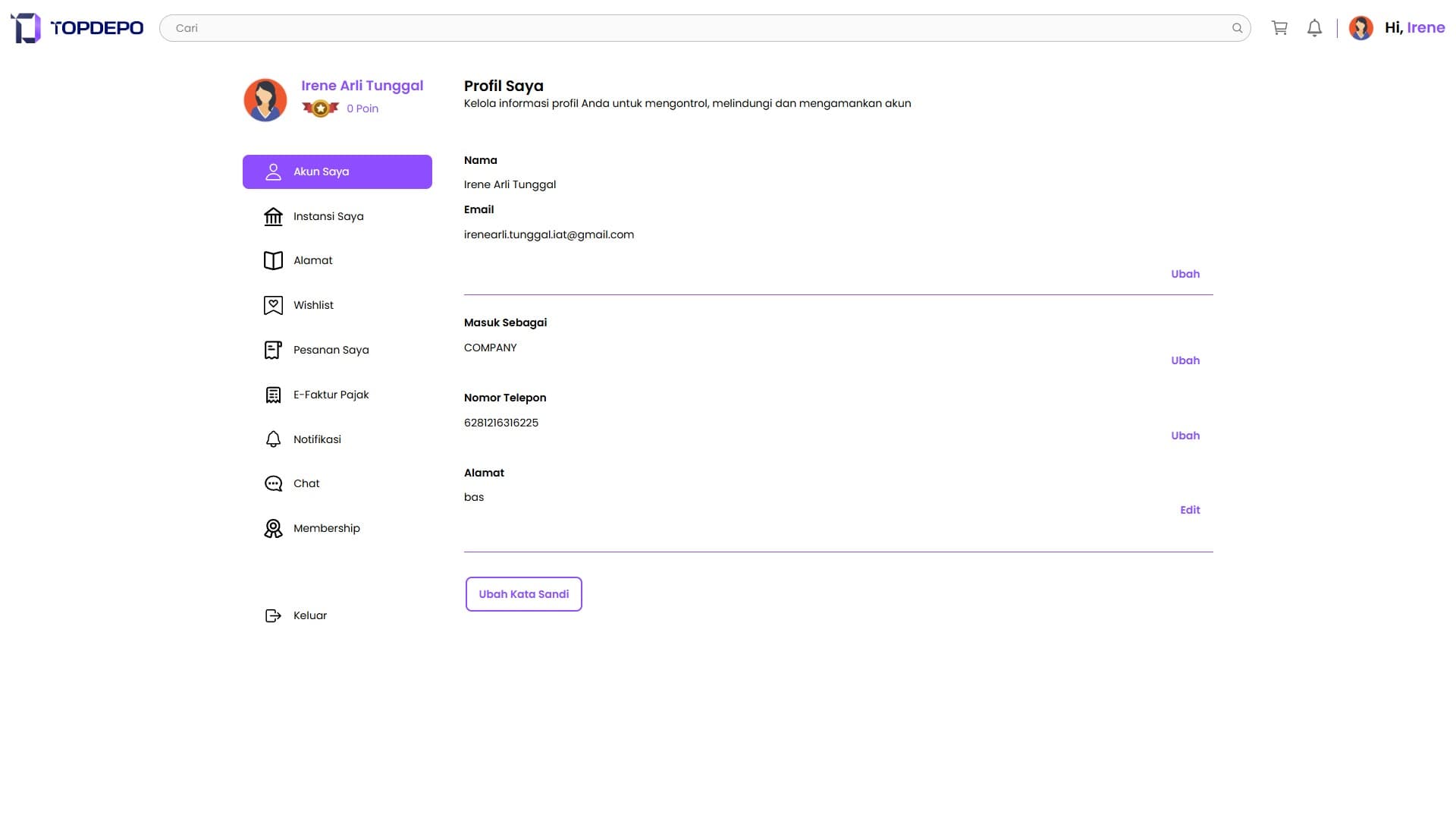This screenshot has width=1456, height=821.
Task: Click the notification bell in header
Action: (1314, 28)
